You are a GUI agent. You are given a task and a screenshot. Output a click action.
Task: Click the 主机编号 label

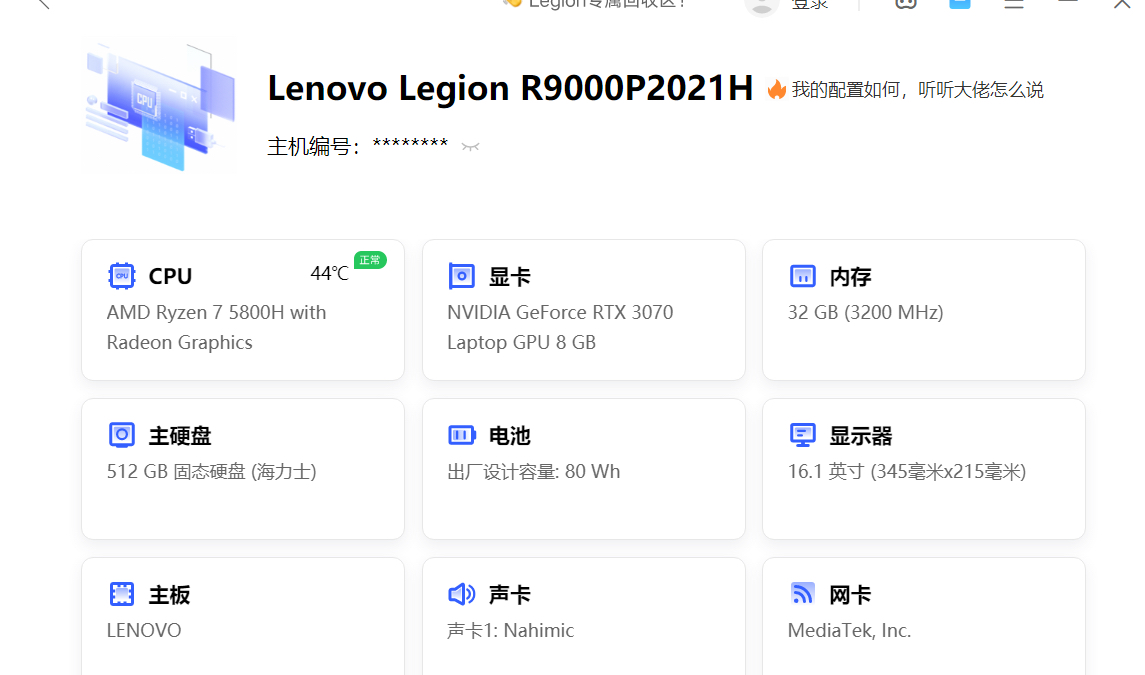pyautogui.click(x=313, y=146)
